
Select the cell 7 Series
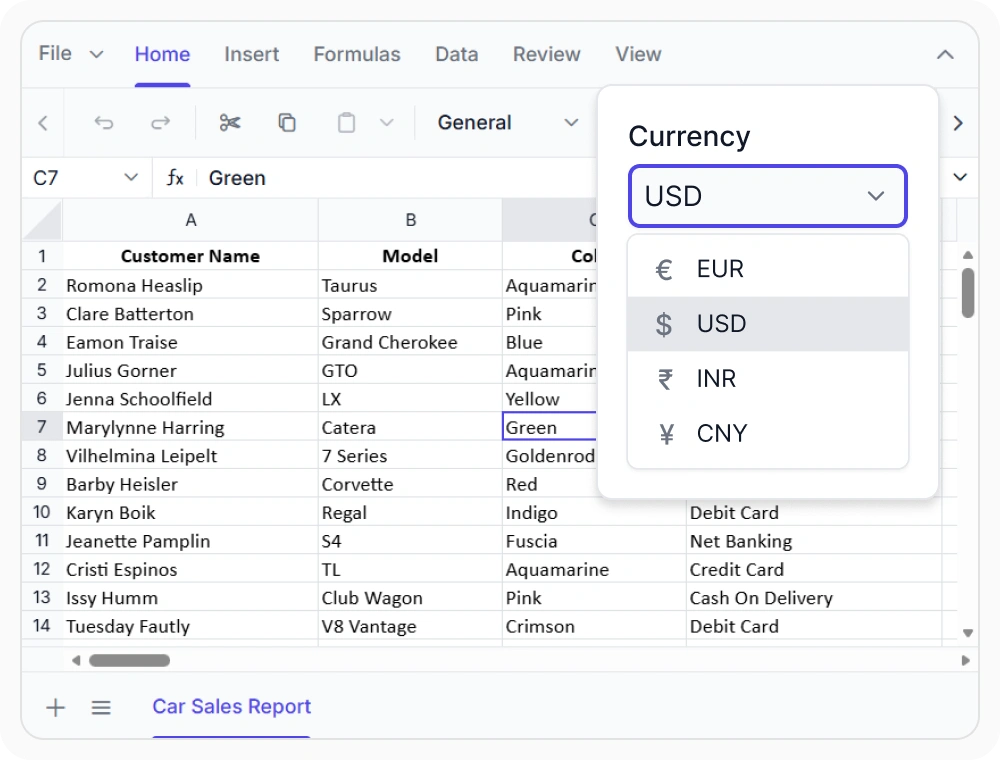click(410, 455)
